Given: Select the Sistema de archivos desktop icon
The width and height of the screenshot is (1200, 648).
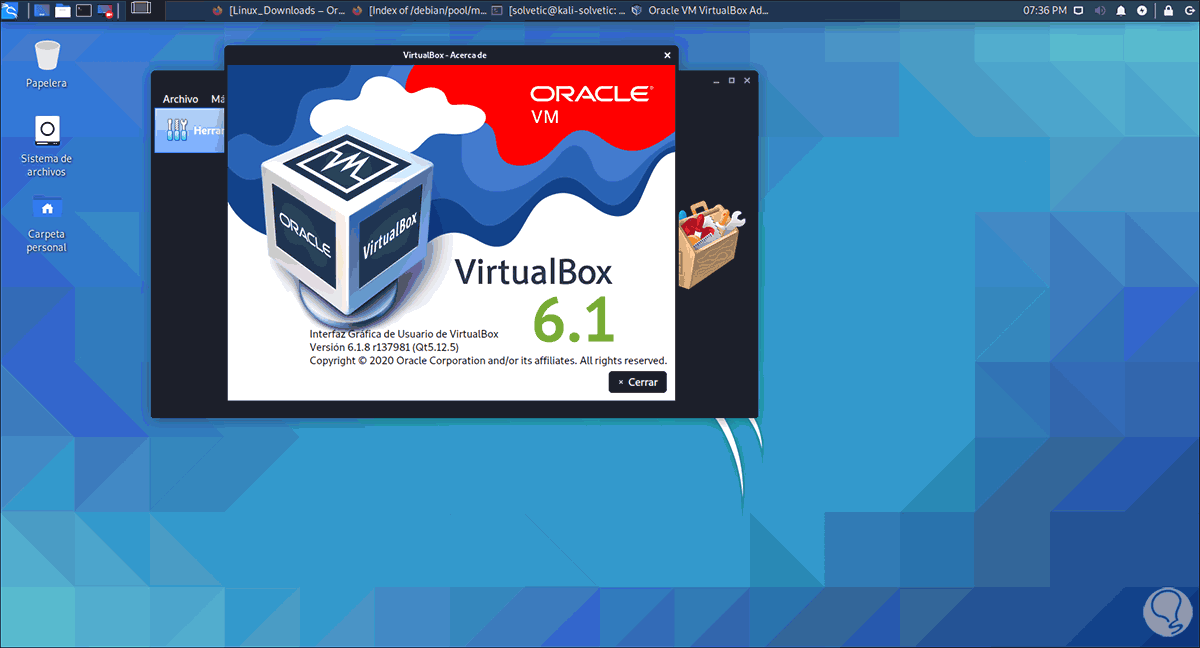Looking at the screenshot, I should (46, 146).
